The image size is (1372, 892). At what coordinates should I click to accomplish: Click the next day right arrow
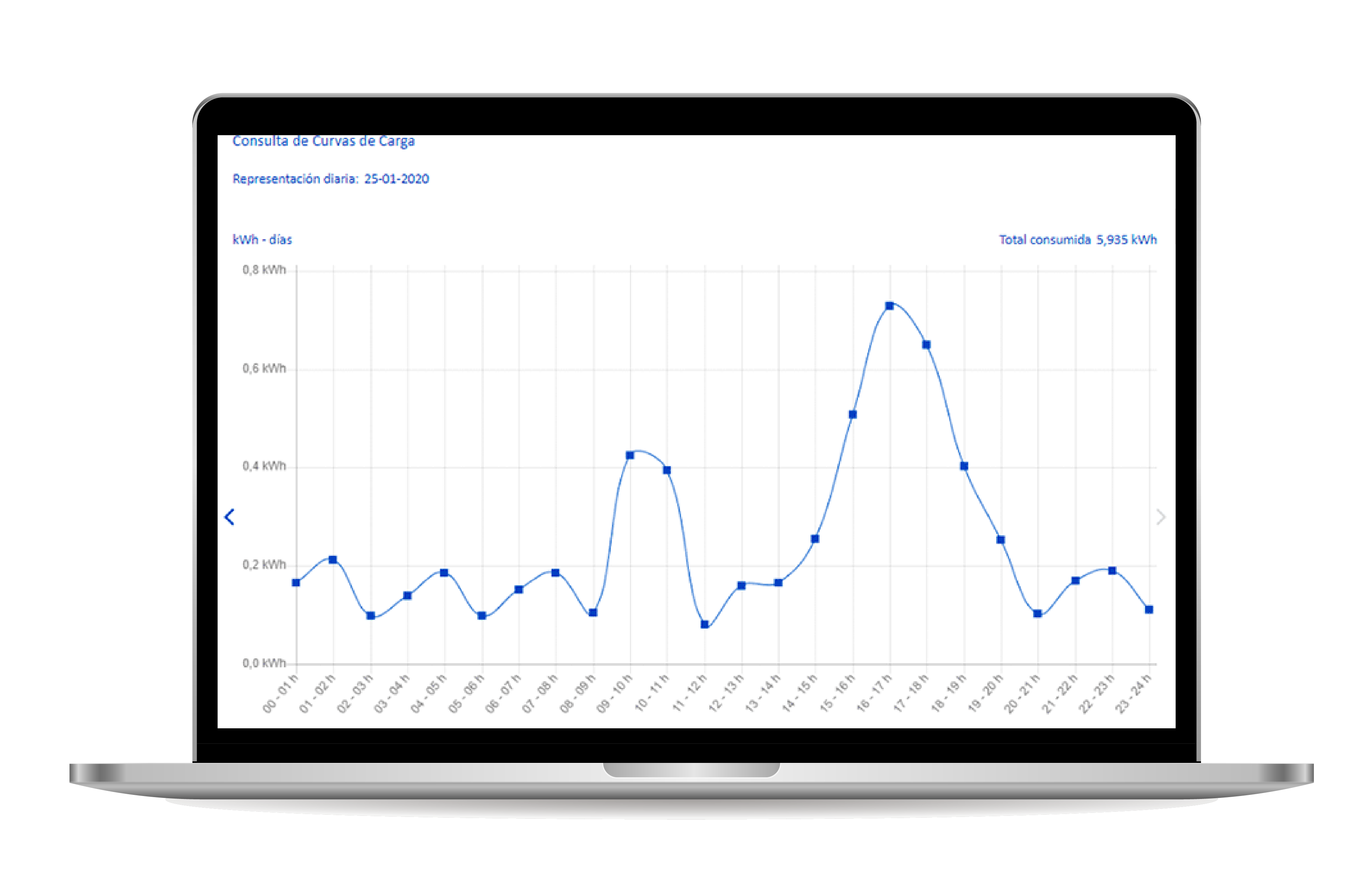pyautogui.click(x=1161, y=517)
